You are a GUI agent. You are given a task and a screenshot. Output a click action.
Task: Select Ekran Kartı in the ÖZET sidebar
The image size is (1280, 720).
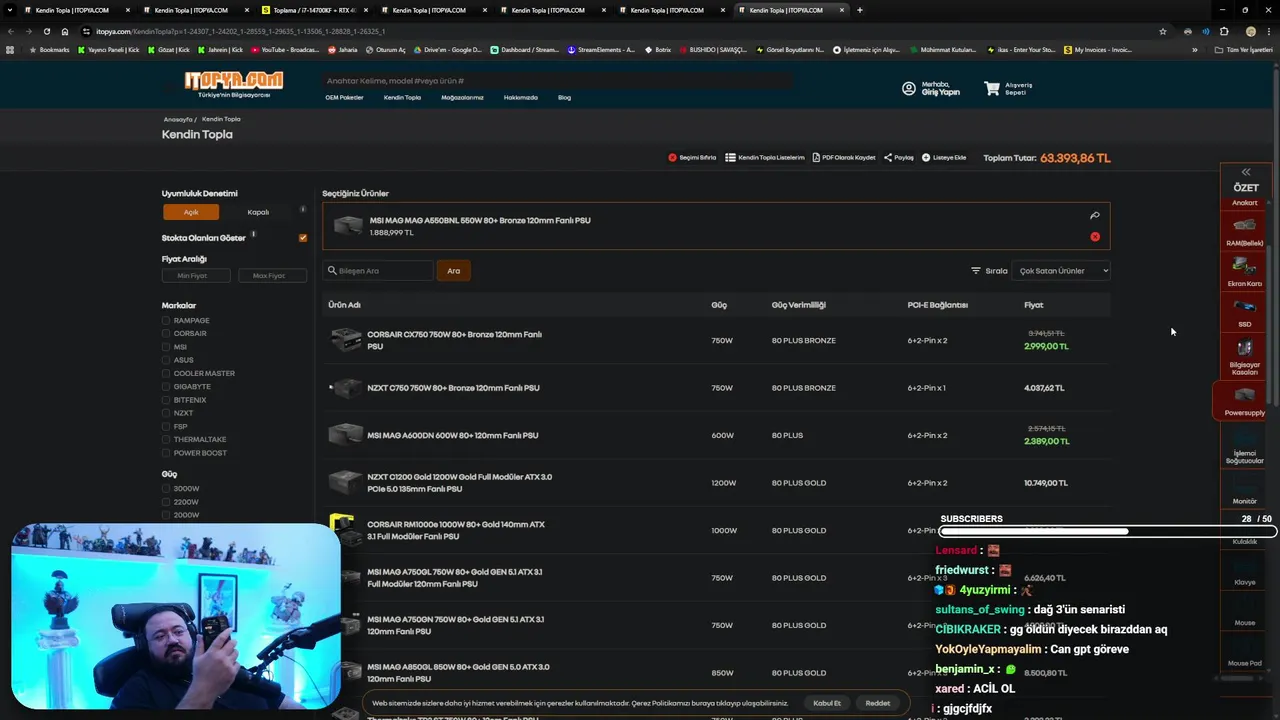click(x=1245, y=272)
